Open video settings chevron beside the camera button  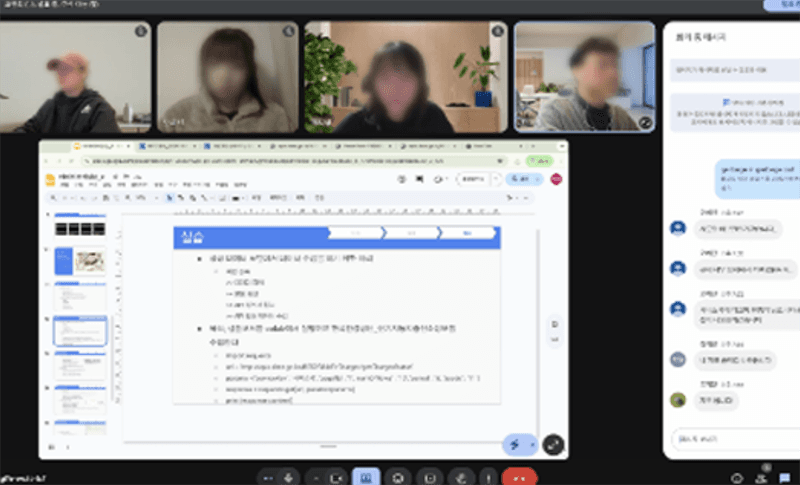tap(316, 478)
